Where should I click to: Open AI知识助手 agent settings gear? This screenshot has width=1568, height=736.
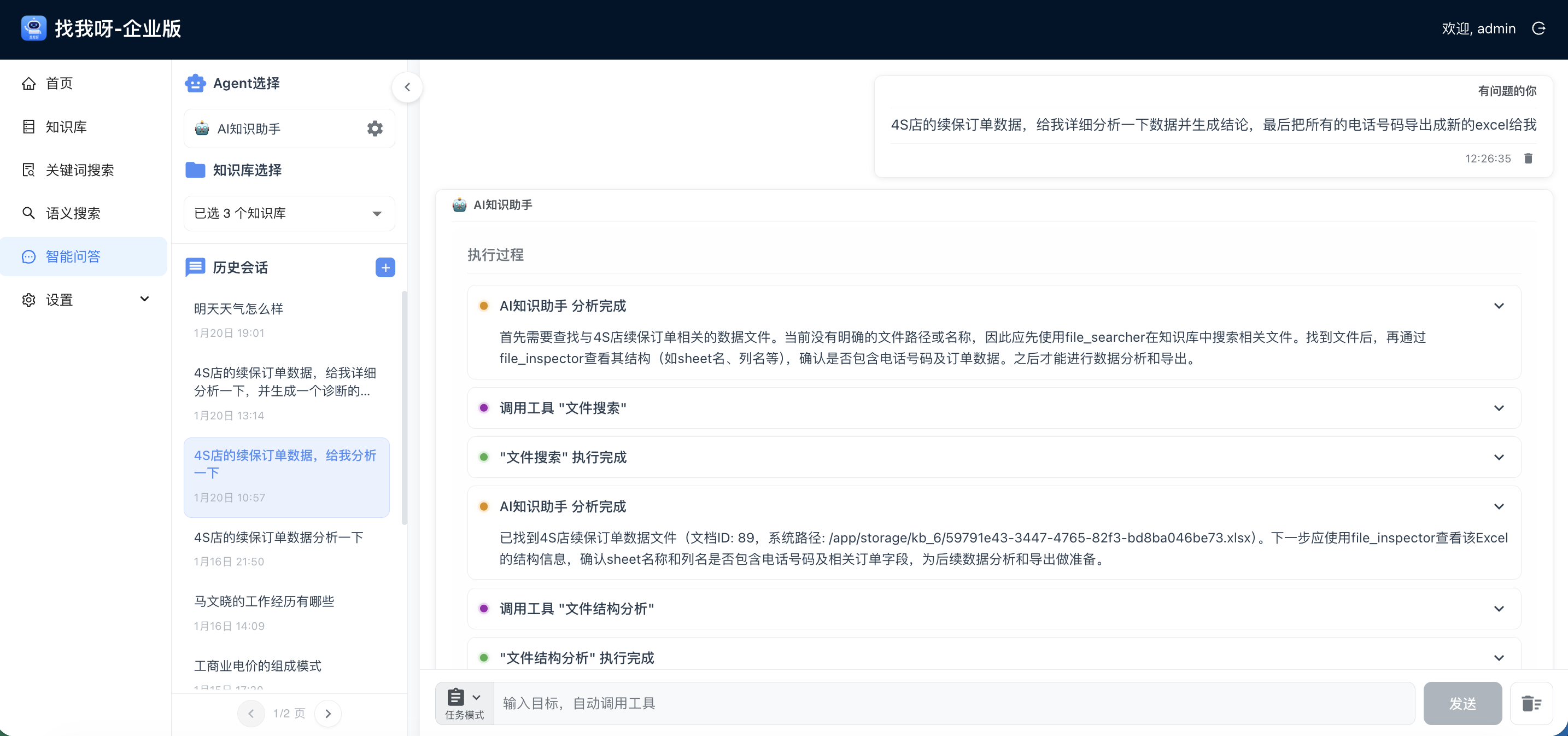pyautogui.click(x=375, y=128)
